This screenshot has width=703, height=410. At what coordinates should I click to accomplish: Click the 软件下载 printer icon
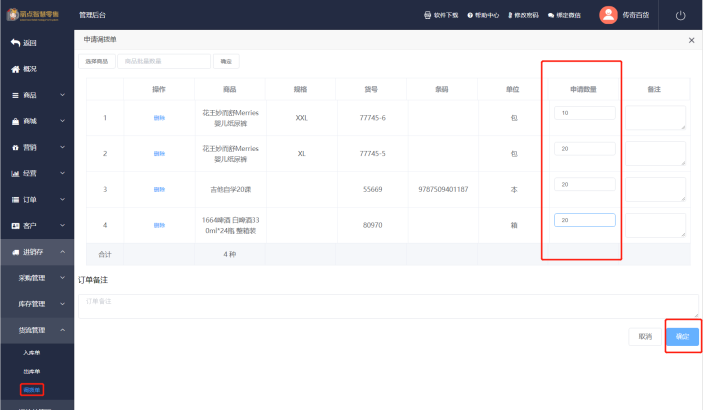click(427, 15)
